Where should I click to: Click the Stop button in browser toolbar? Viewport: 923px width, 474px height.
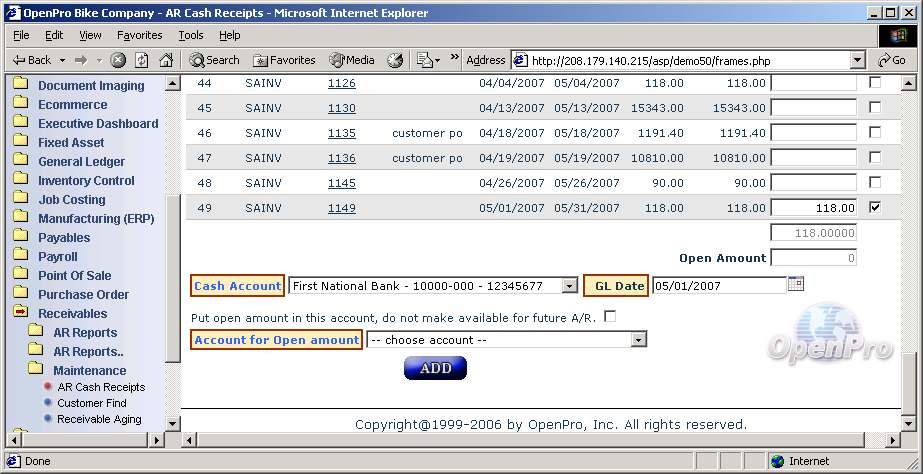click(119, 60)
